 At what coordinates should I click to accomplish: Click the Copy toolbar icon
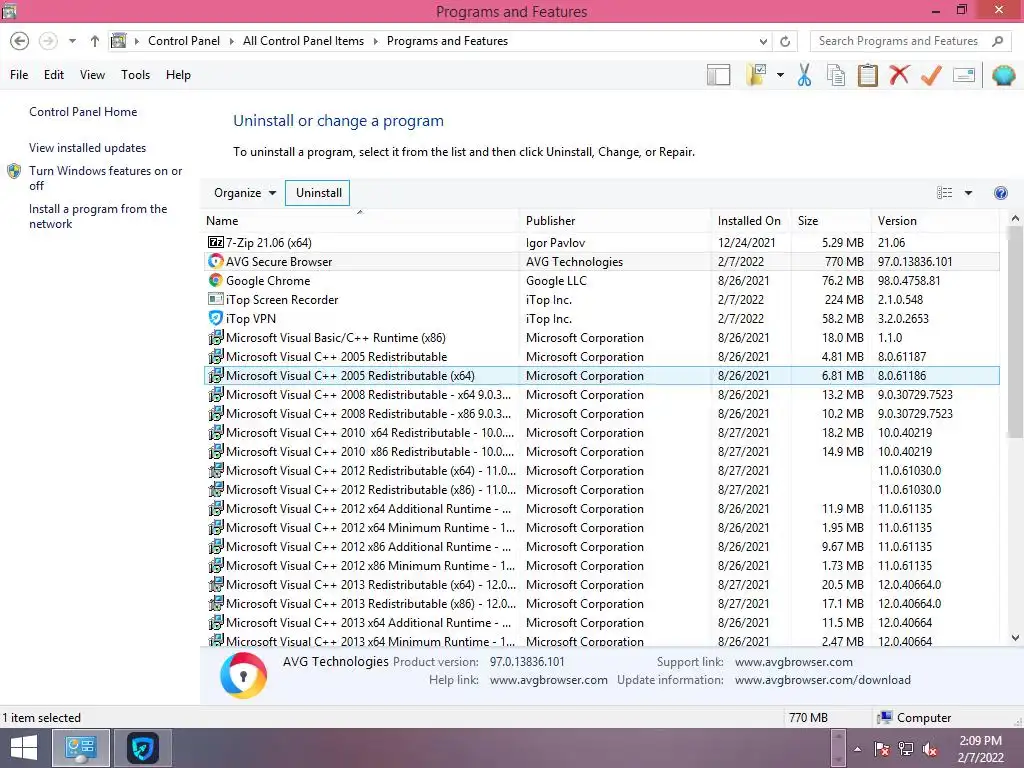click(836, 75)
